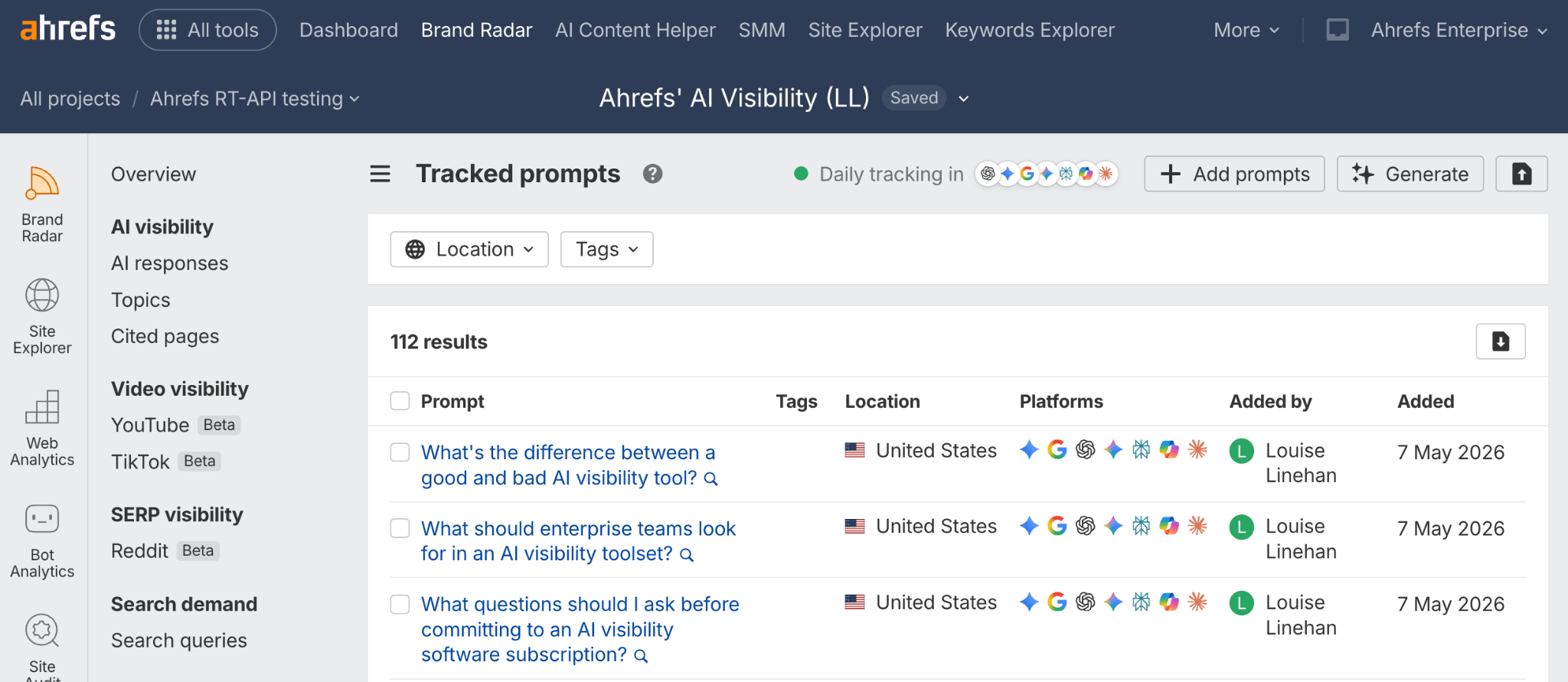Open AI Content Helper in the top navigation

click(x=635, y=30)
